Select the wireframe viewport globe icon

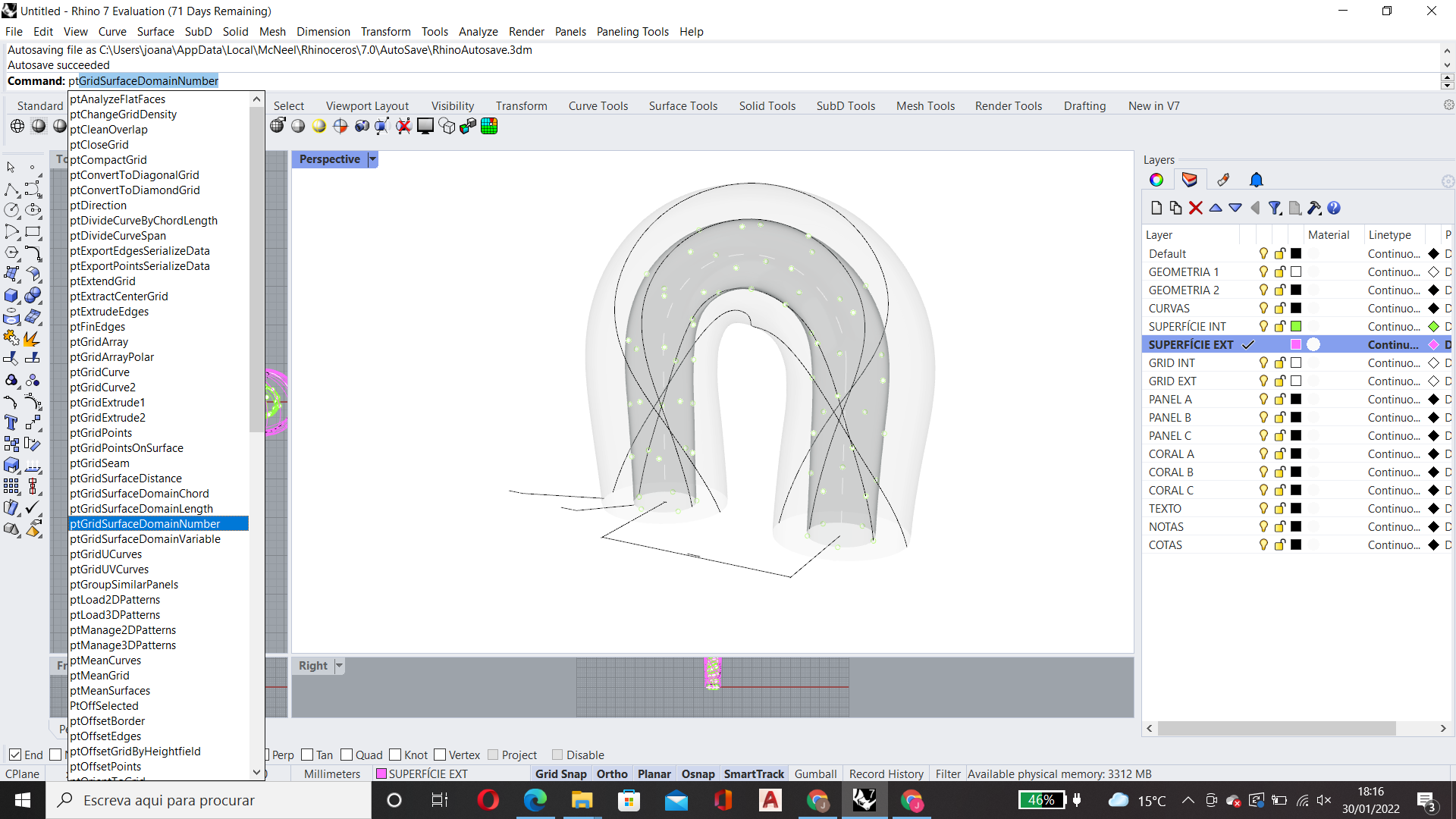pos(17,126)
